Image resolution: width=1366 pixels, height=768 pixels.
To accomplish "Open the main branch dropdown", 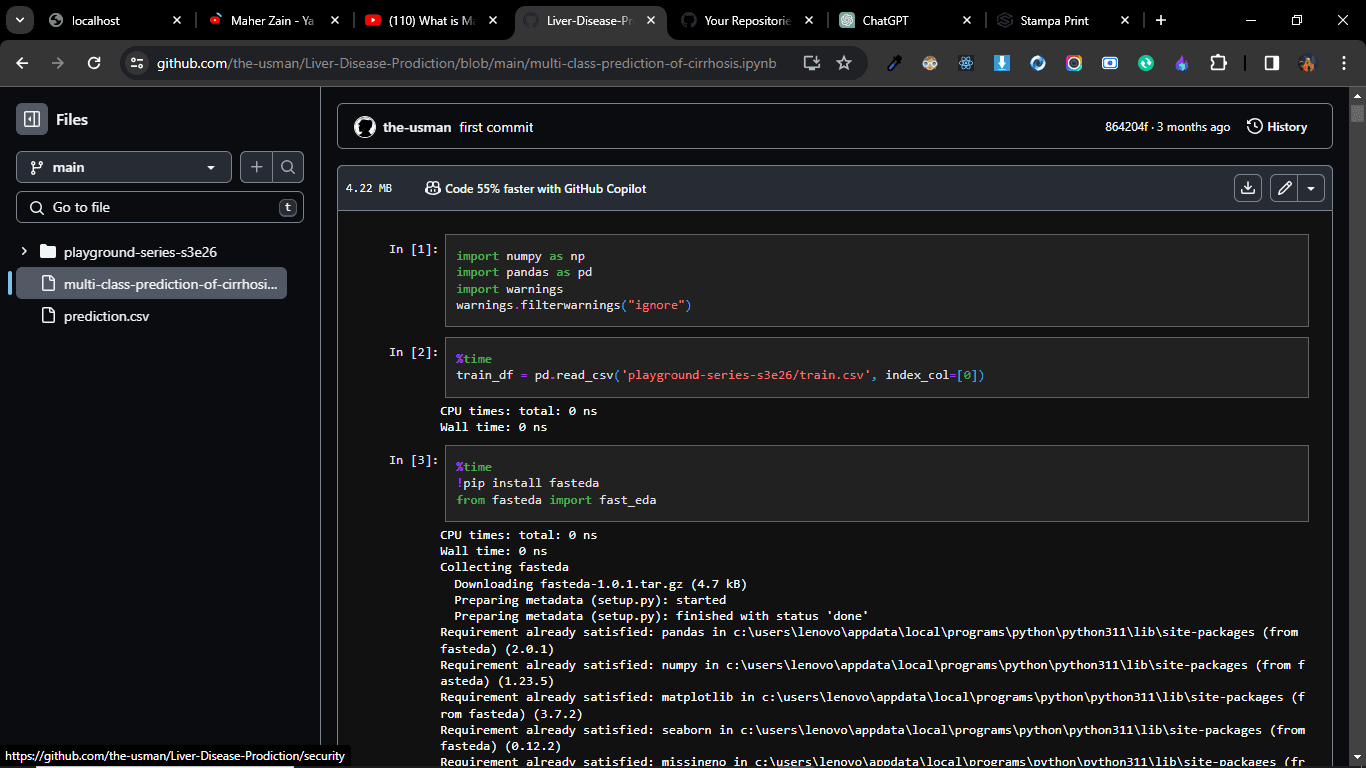I will (124, 167).
